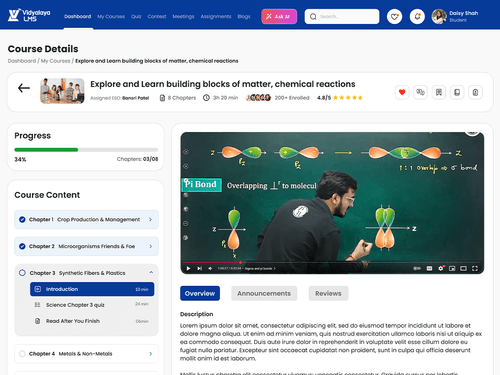This screenshot has width=500, height=375.
Task: Switch video to theater mode
Action: click(x=463, y=268)
